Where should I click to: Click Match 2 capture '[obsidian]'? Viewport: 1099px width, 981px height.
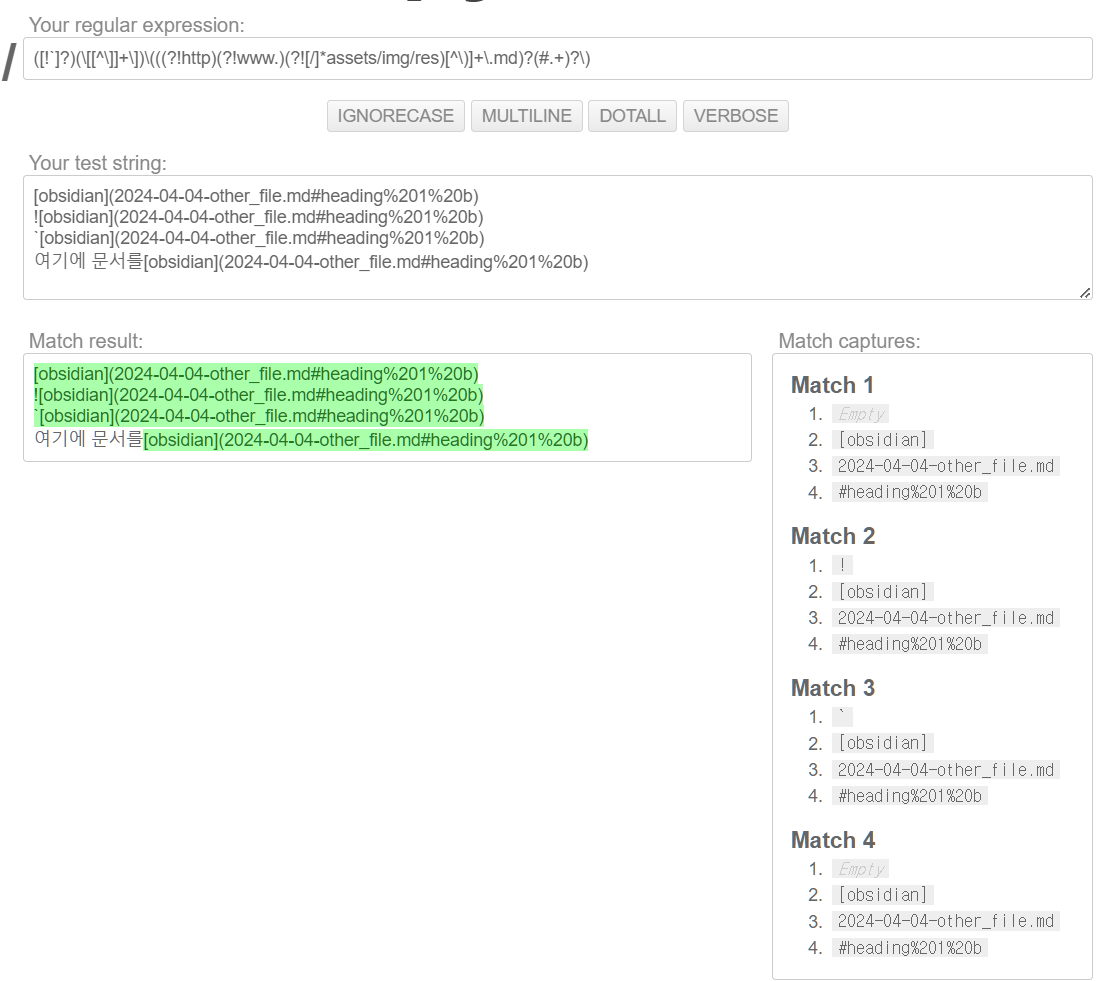(883, 592)
